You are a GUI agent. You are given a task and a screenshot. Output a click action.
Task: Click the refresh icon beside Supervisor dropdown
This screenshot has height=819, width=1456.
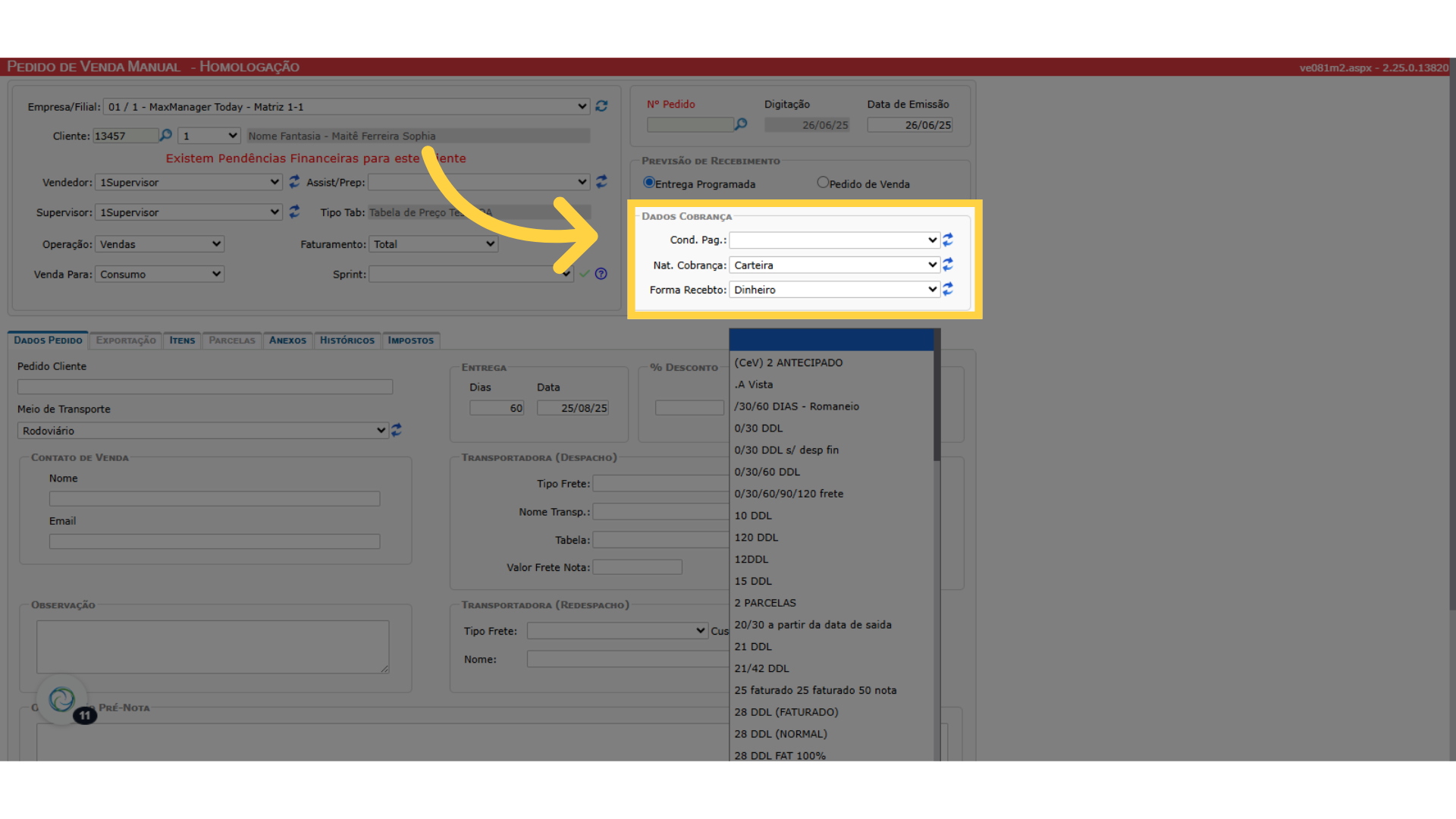pos(294,212)
